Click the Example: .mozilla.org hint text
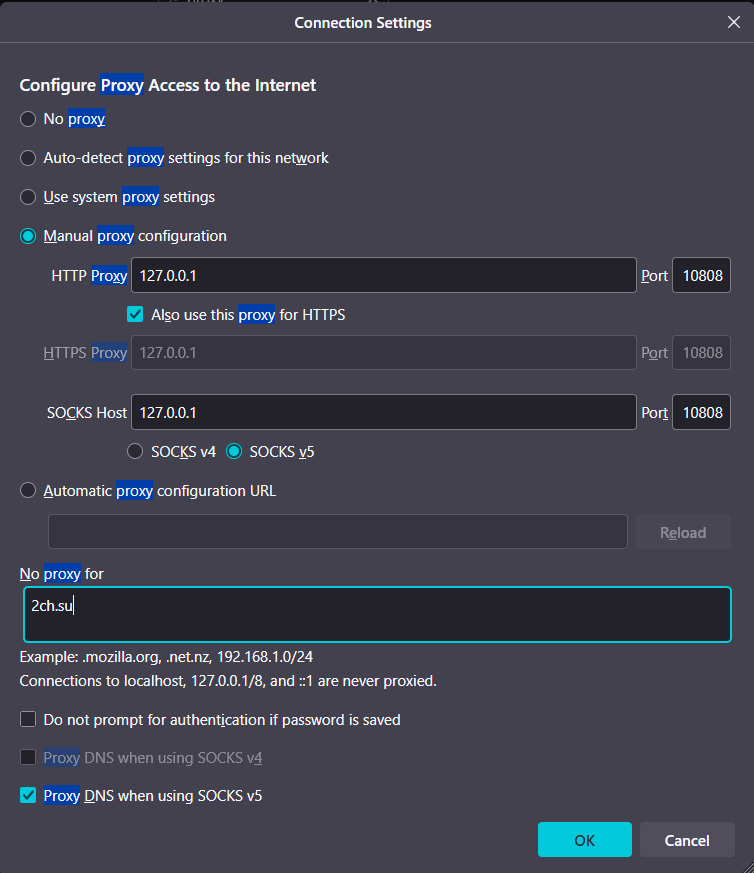Viewport: 754px width, 873px height. point(166,657)
